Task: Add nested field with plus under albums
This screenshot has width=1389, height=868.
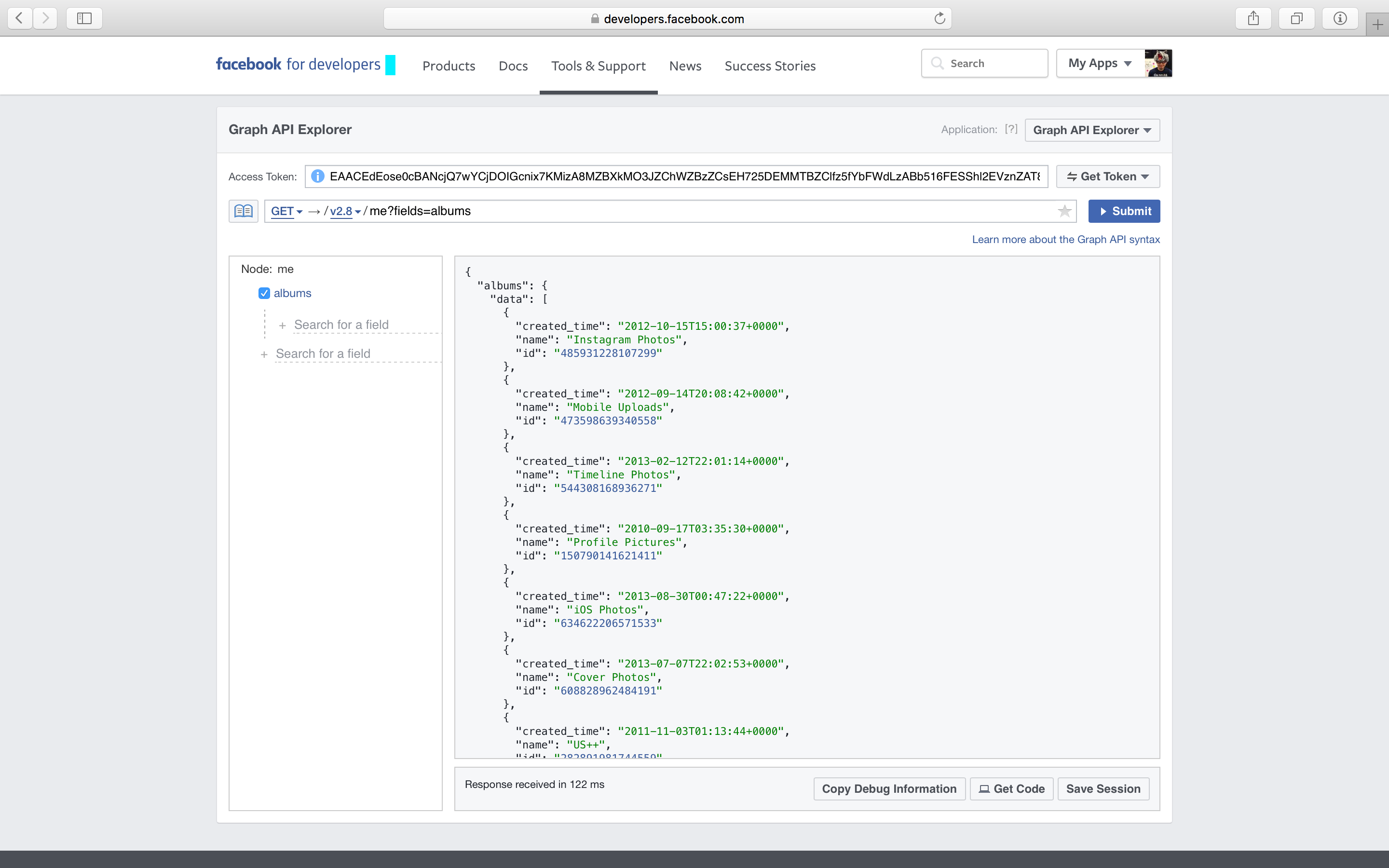Action: point(283,325)
